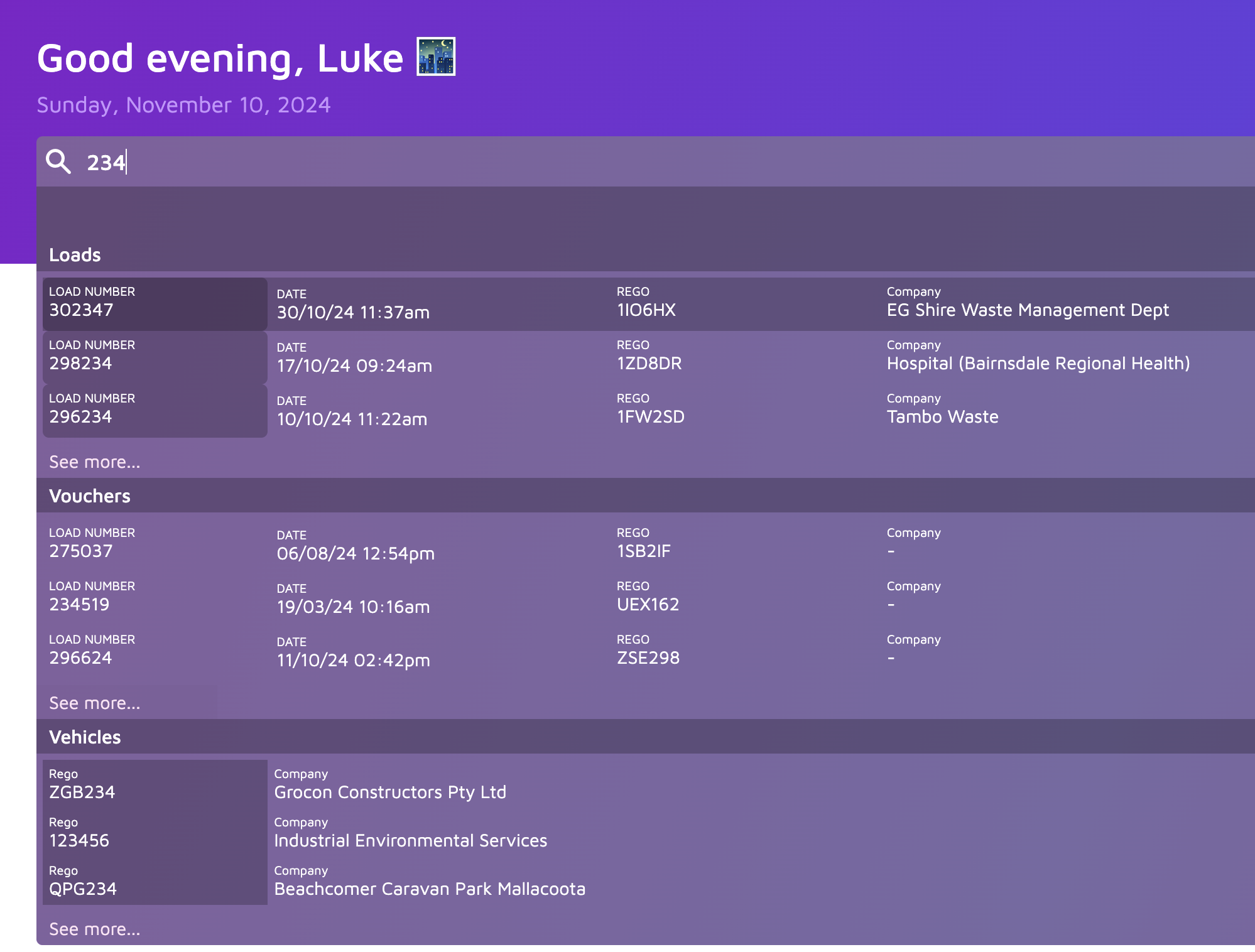
Task: Click EG Shire Waste Management Dept company
Action: tap(1028, 310)
